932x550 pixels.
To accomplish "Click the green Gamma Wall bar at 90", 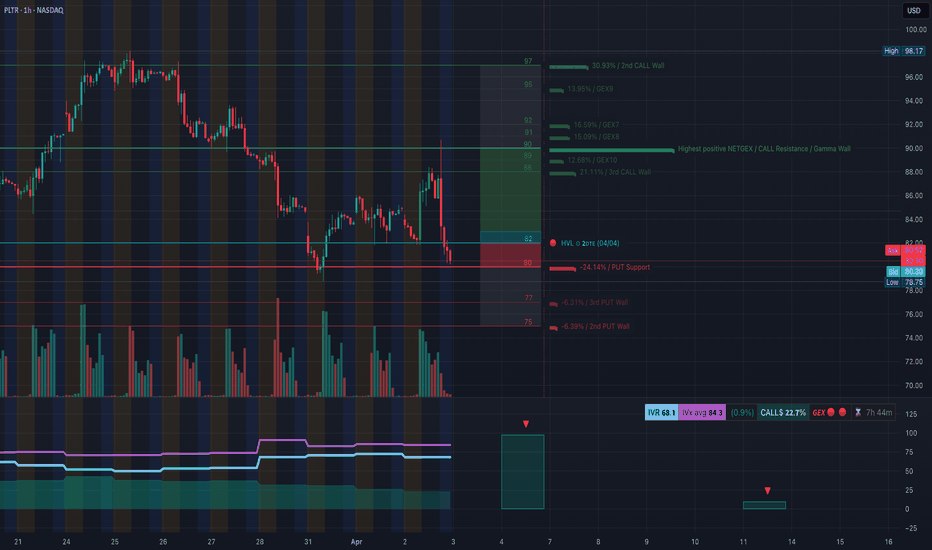I will pos(612,150).
